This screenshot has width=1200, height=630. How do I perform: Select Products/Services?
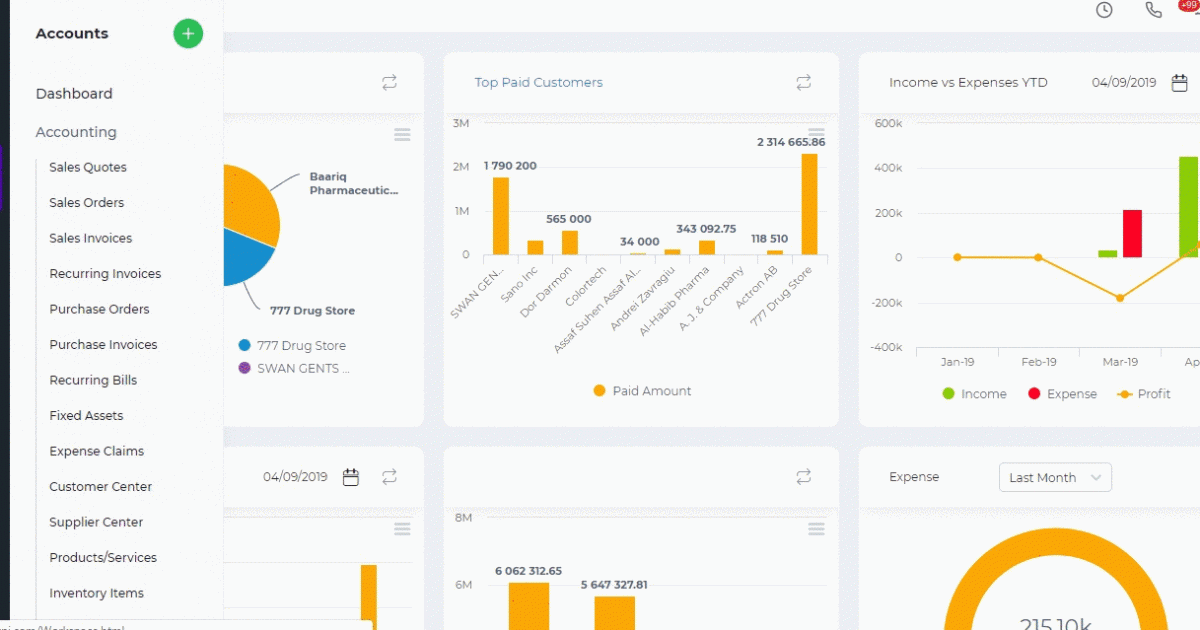click(x=103, y=557)
